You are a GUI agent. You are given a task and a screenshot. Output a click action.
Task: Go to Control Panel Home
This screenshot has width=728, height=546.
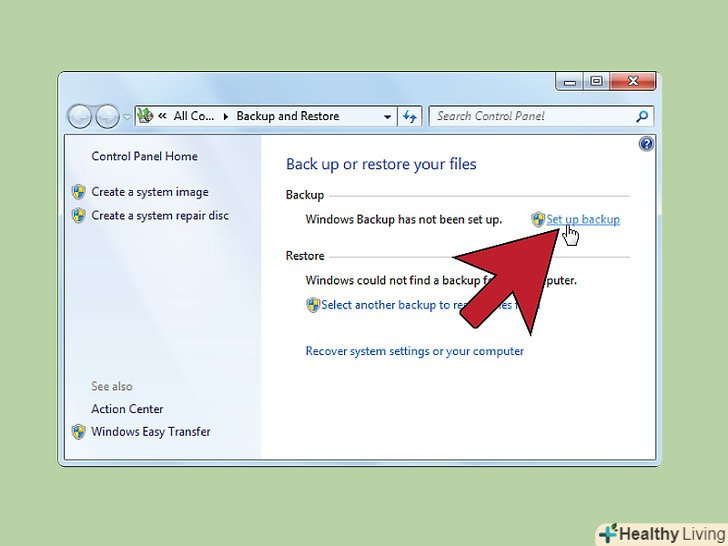(x=144, y=156)
